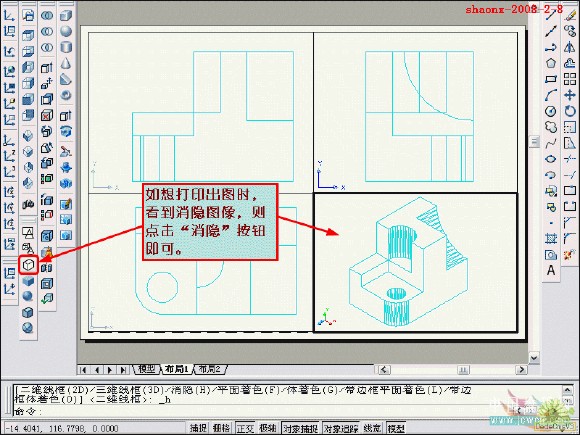
Task: Select the Wedge solid tool
Action: (66, 79)
